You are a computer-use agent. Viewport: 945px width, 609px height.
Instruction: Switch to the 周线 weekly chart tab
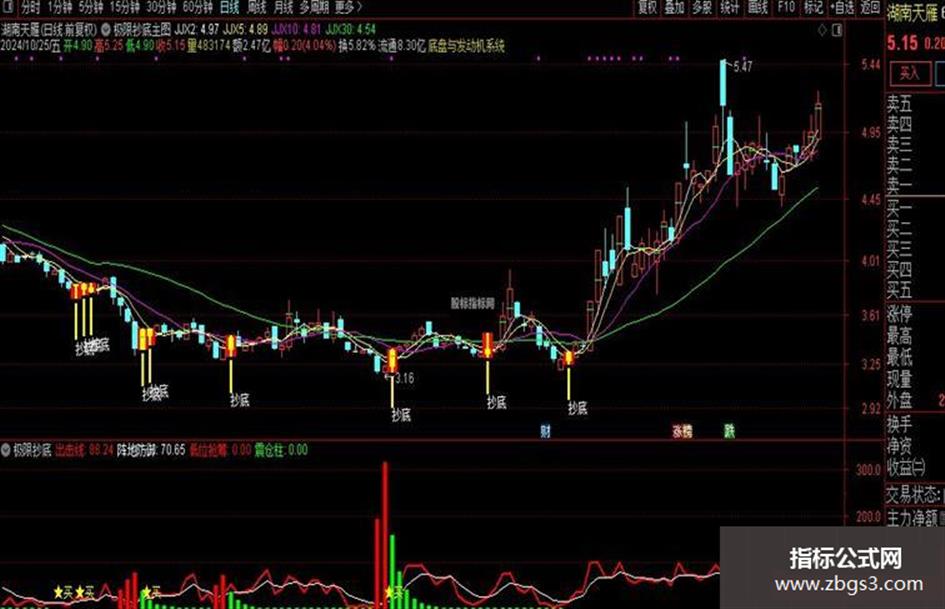[256, 7]
